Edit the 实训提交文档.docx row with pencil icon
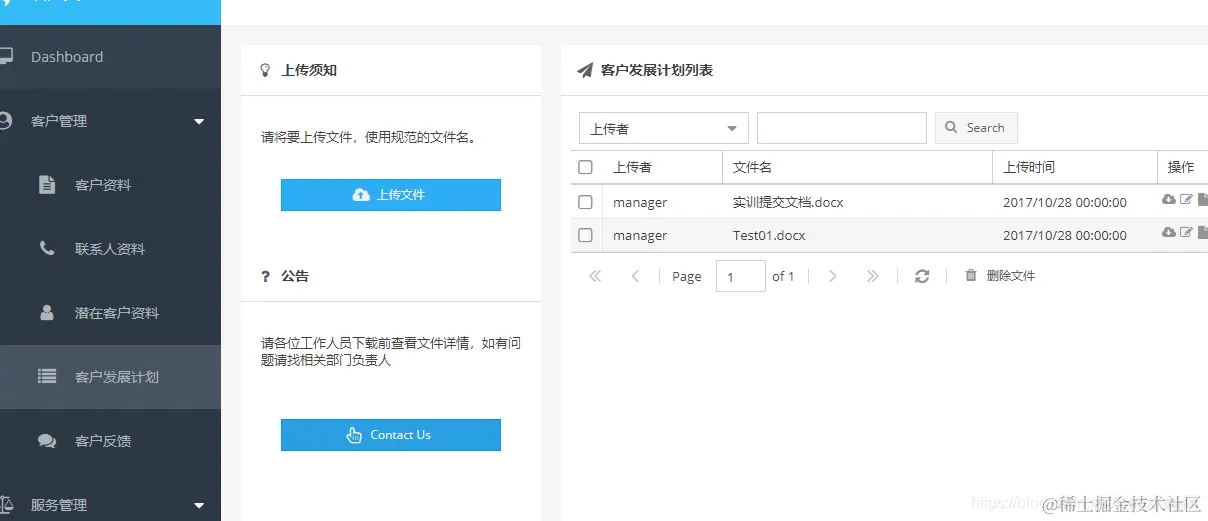1208x521 pixels. point(1186,199)
